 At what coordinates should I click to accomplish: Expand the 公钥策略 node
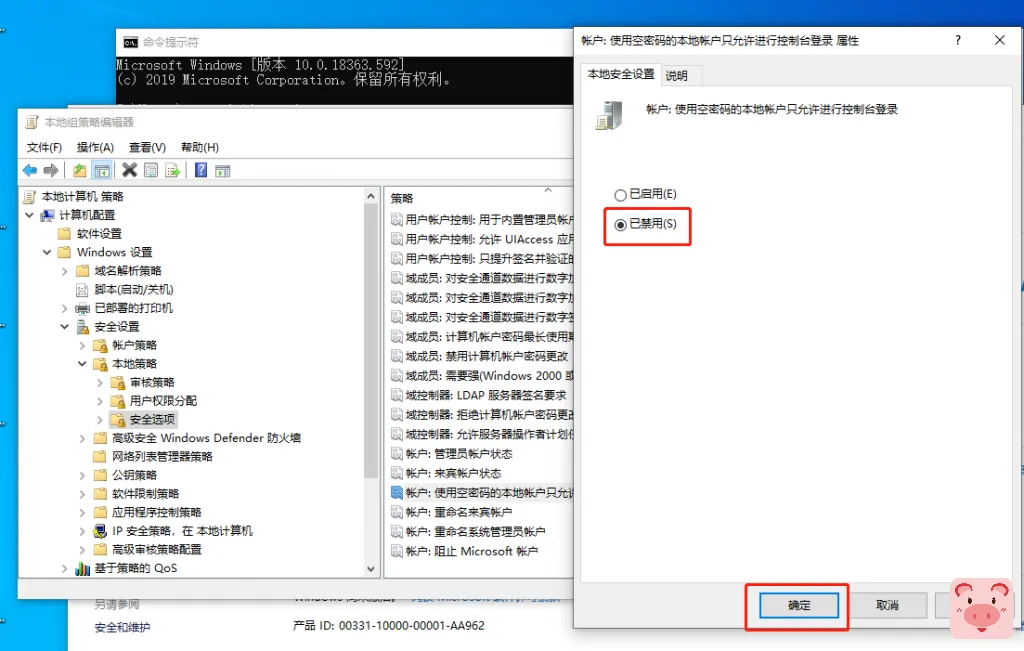point(82,475)
